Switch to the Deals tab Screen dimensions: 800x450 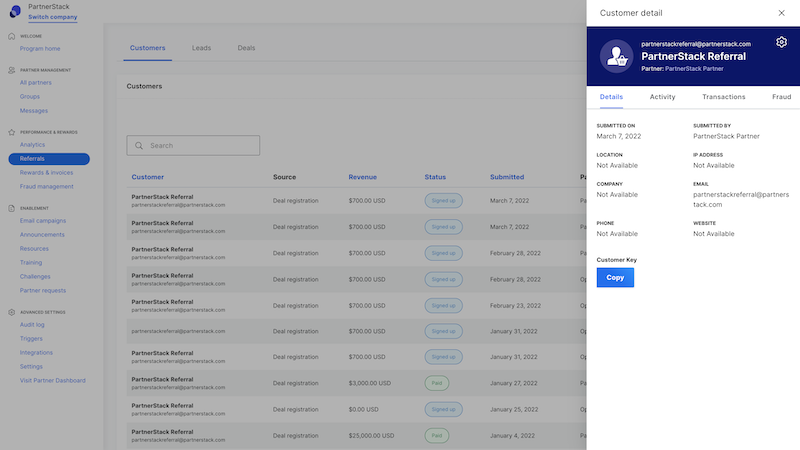point(246,48)
